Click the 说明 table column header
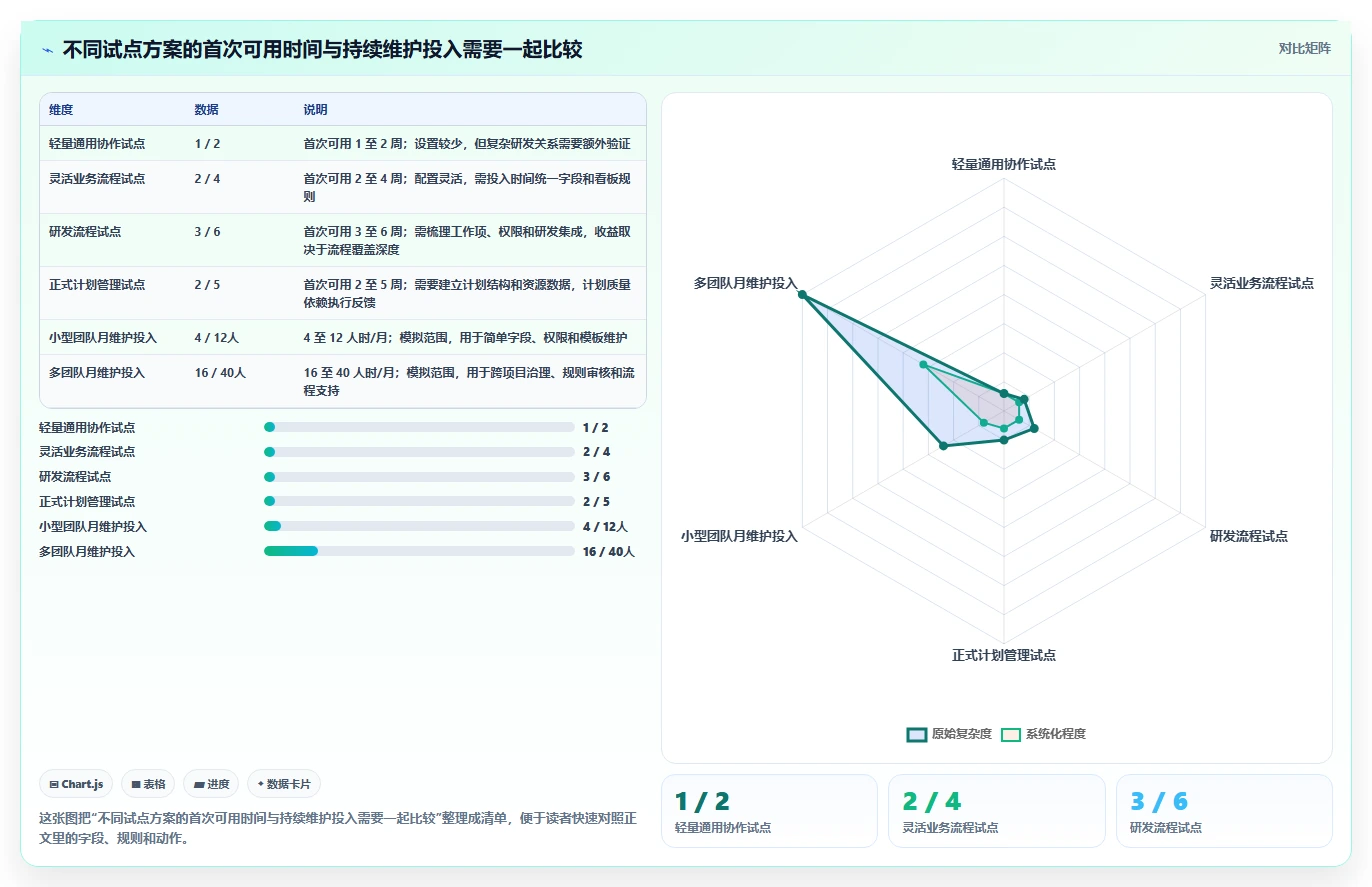 (x=316, y=110)
